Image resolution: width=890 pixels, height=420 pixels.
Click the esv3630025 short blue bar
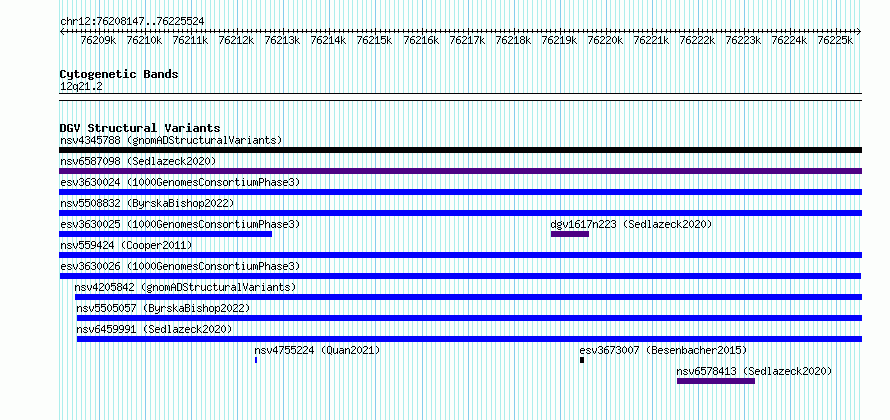coord(165,234)
